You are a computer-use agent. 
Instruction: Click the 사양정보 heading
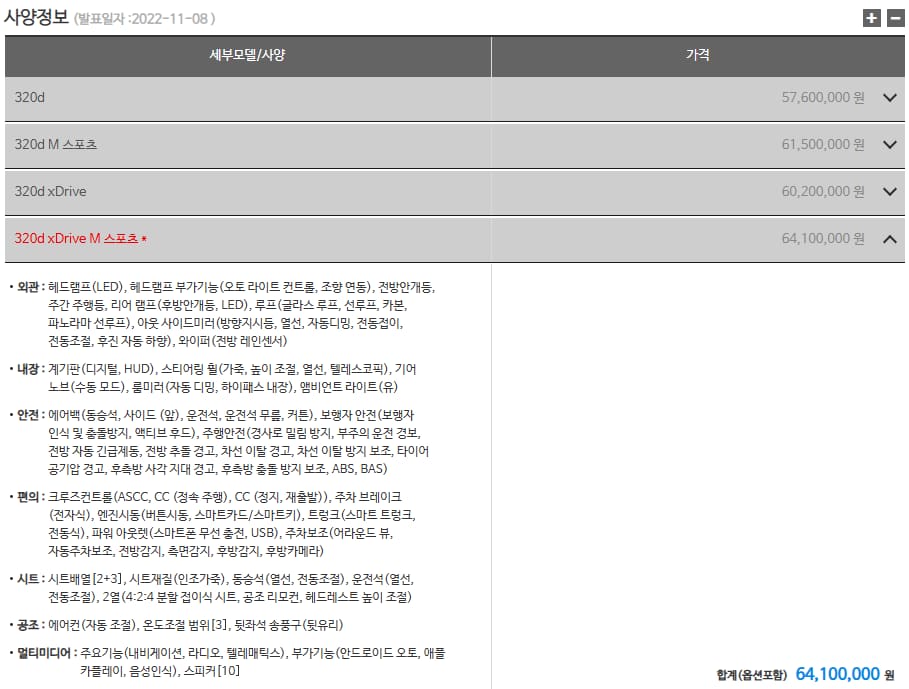36,17
